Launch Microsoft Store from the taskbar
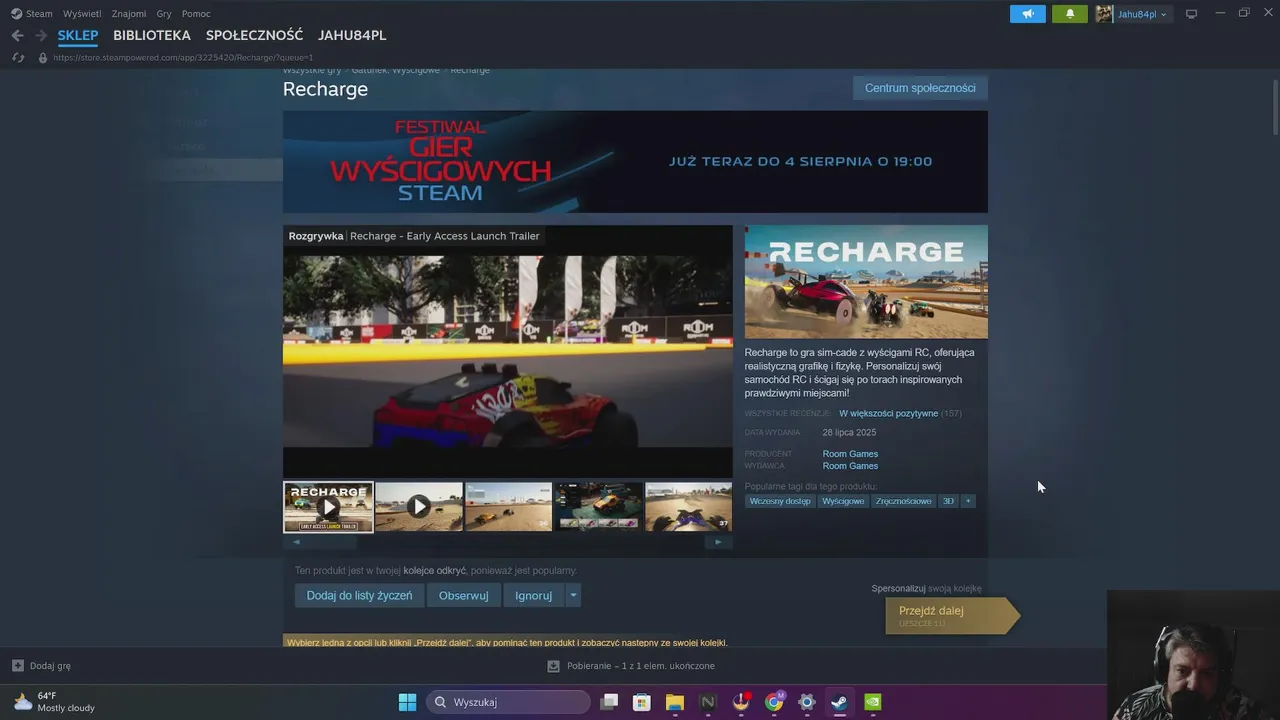1280x720 pixels. (x=642, y=702)
